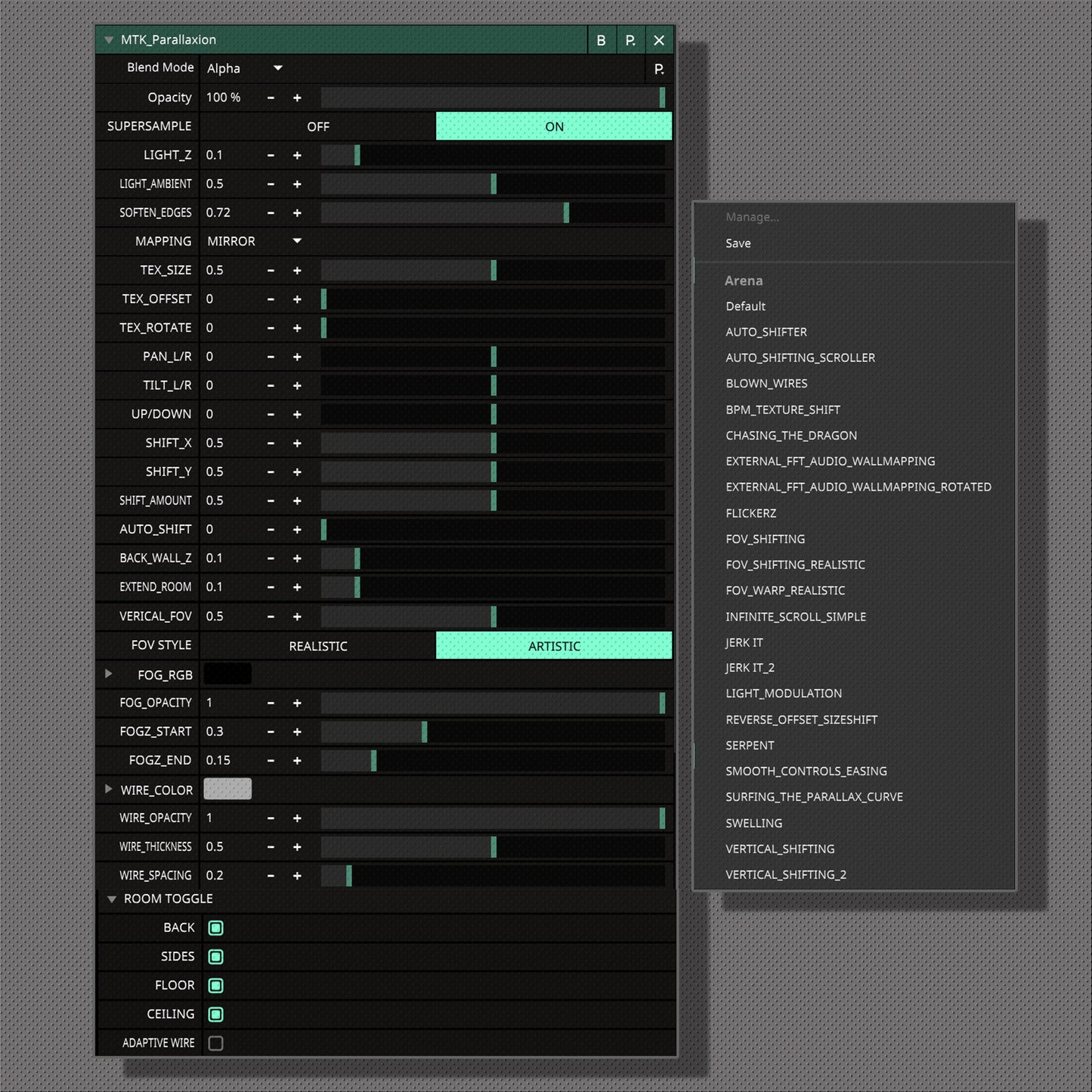Click the P. button on Blend Mode row

point(659,69)
